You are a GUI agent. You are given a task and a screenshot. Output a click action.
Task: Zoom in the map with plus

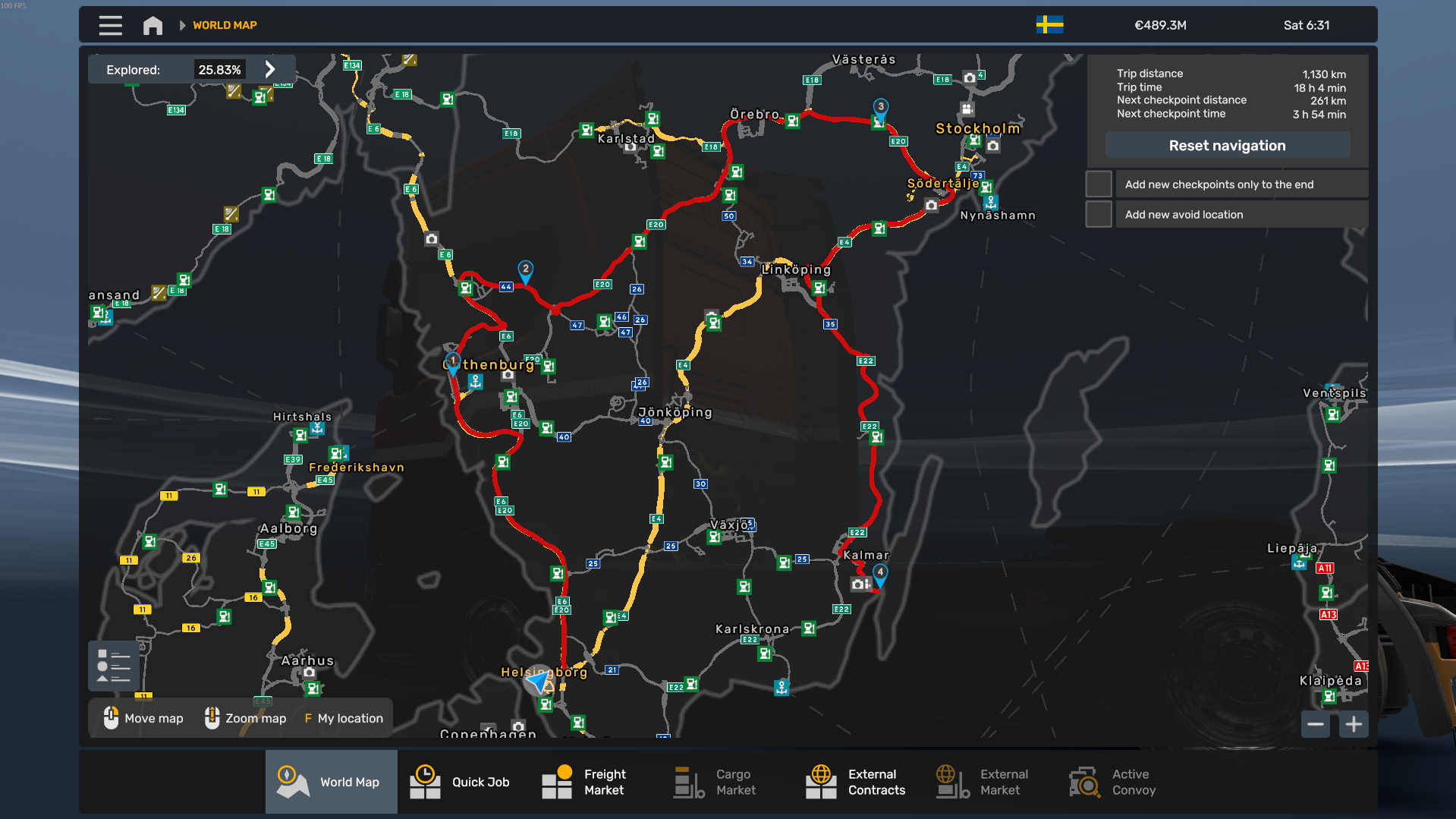pyautogui.click(x=1354, y=725)
